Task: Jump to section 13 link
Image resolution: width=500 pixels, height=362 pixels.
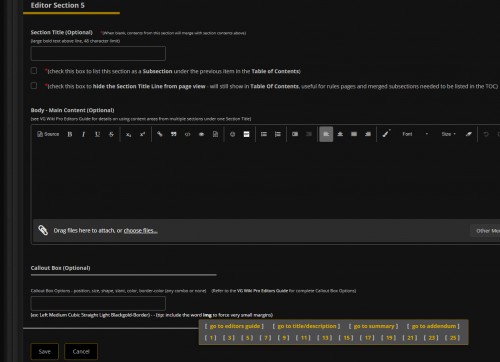Action: pyautogui.click(x=324, y=338)
